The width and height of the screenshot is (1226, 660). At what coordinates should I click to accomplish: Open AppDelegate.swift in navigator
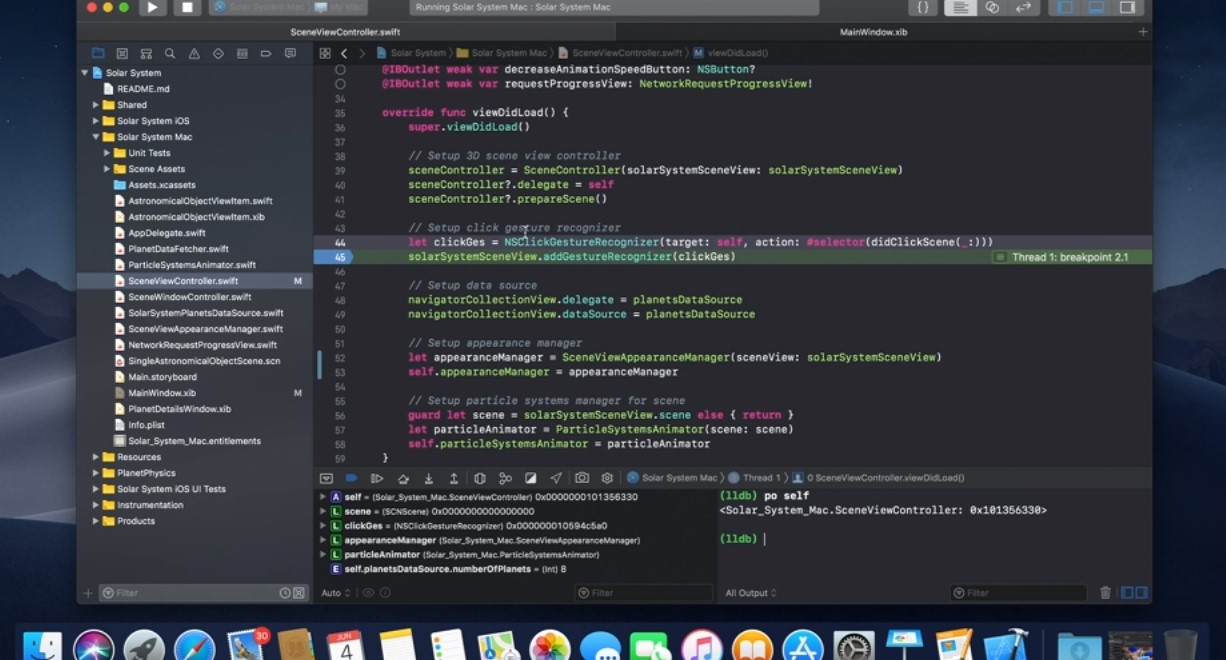[166, 233]
